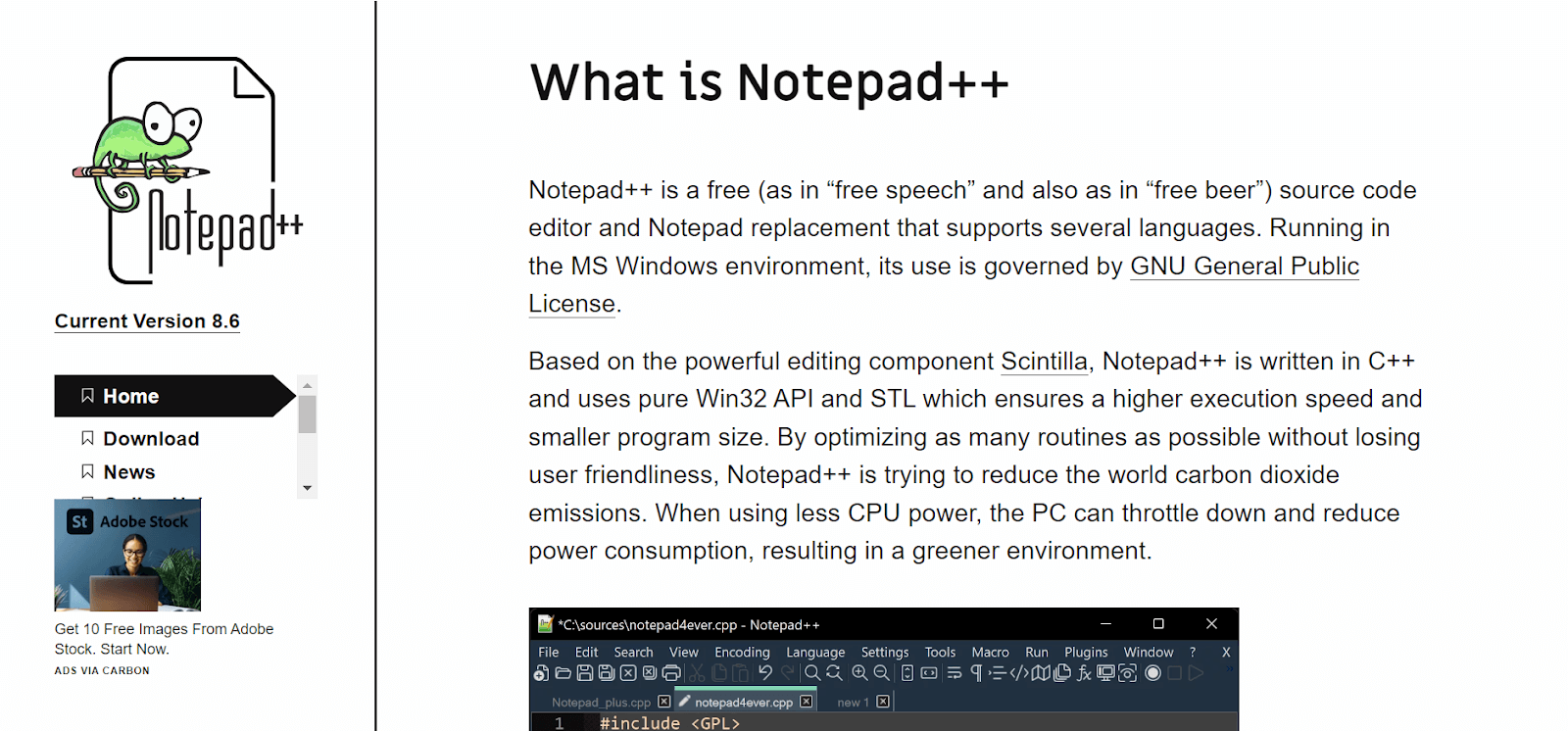The image size is (1568, 731).
Task: Click the Word wrap toolbar icon
Action: click(x=955, y=673)
